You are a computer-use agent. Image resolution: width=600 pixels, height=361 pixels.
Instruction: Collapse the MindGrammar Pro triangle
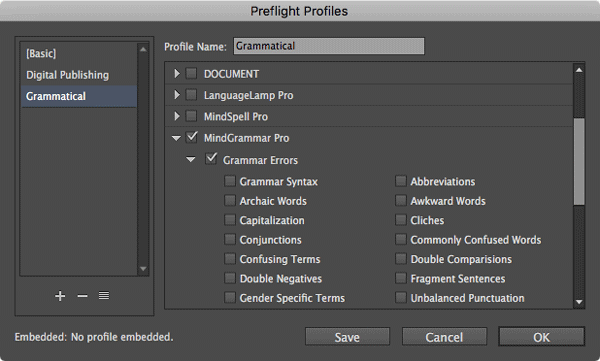176,138
